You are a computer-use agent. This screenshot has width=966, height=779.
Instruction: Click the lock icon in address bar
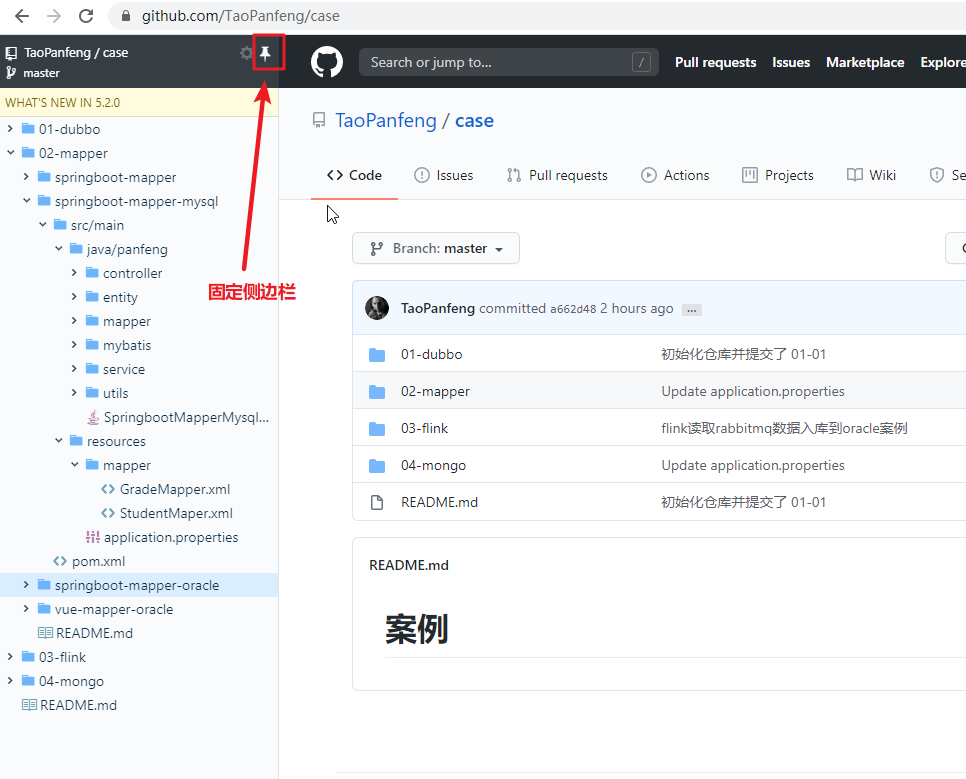(126, 16)
